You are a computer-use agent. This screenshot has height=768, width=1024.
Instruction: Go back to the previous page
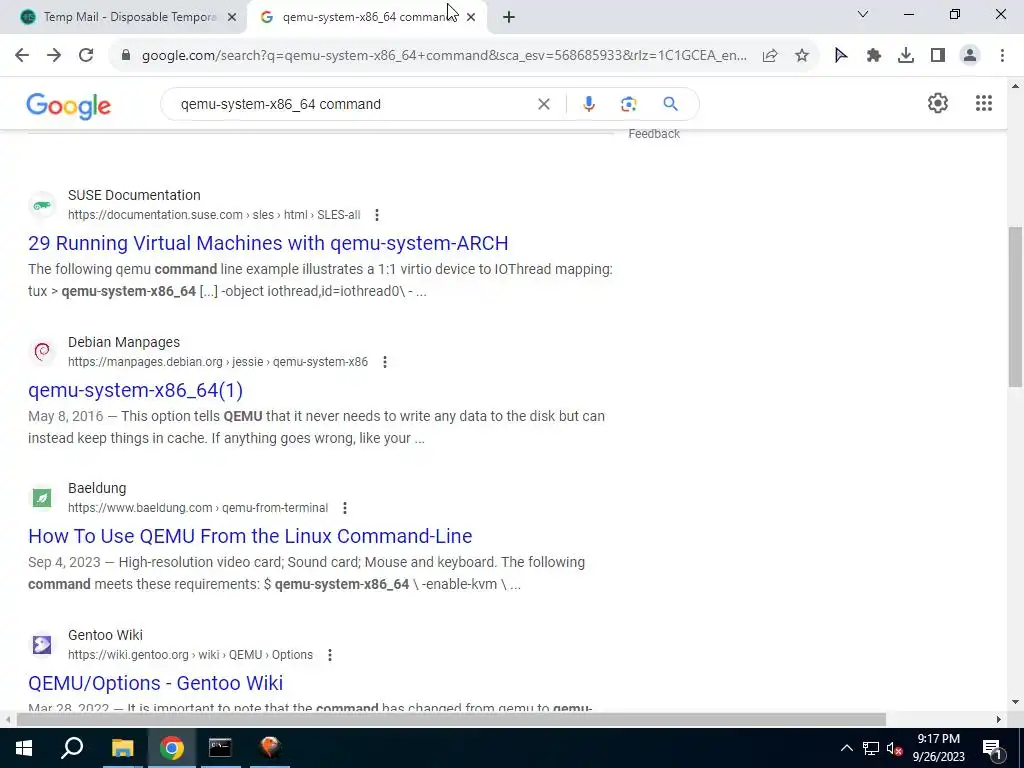[22, 56]
